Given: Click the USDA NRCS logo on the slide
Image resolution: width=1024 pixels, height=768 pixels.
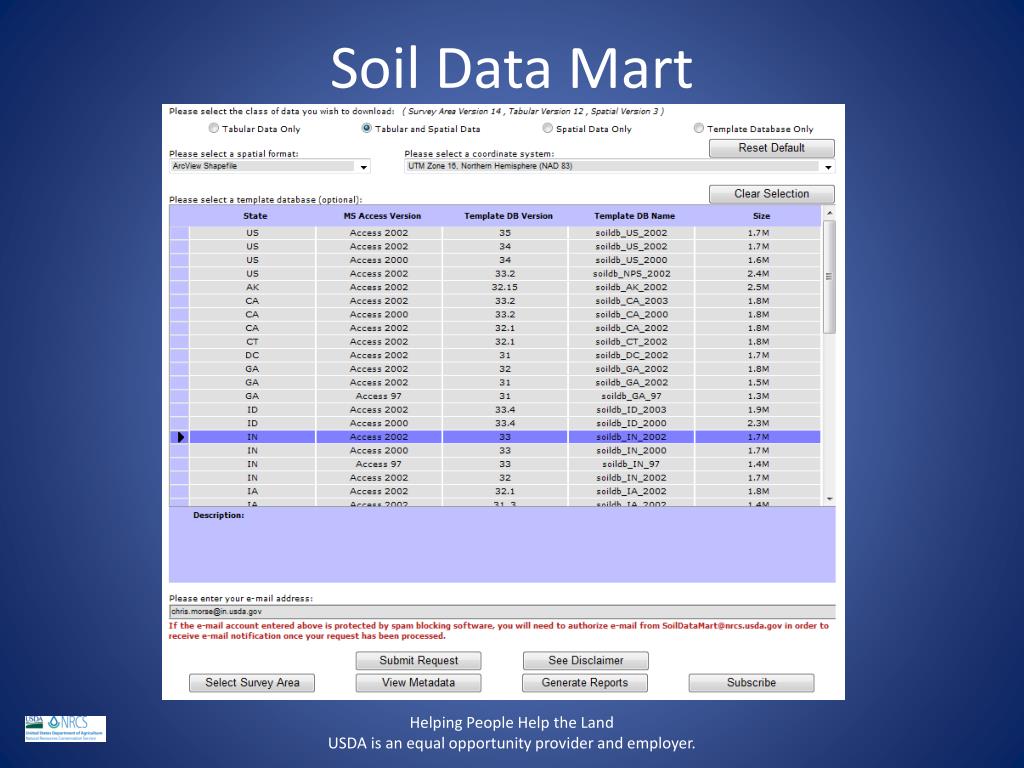Looking at the screenshot, I should pos(65,729).
